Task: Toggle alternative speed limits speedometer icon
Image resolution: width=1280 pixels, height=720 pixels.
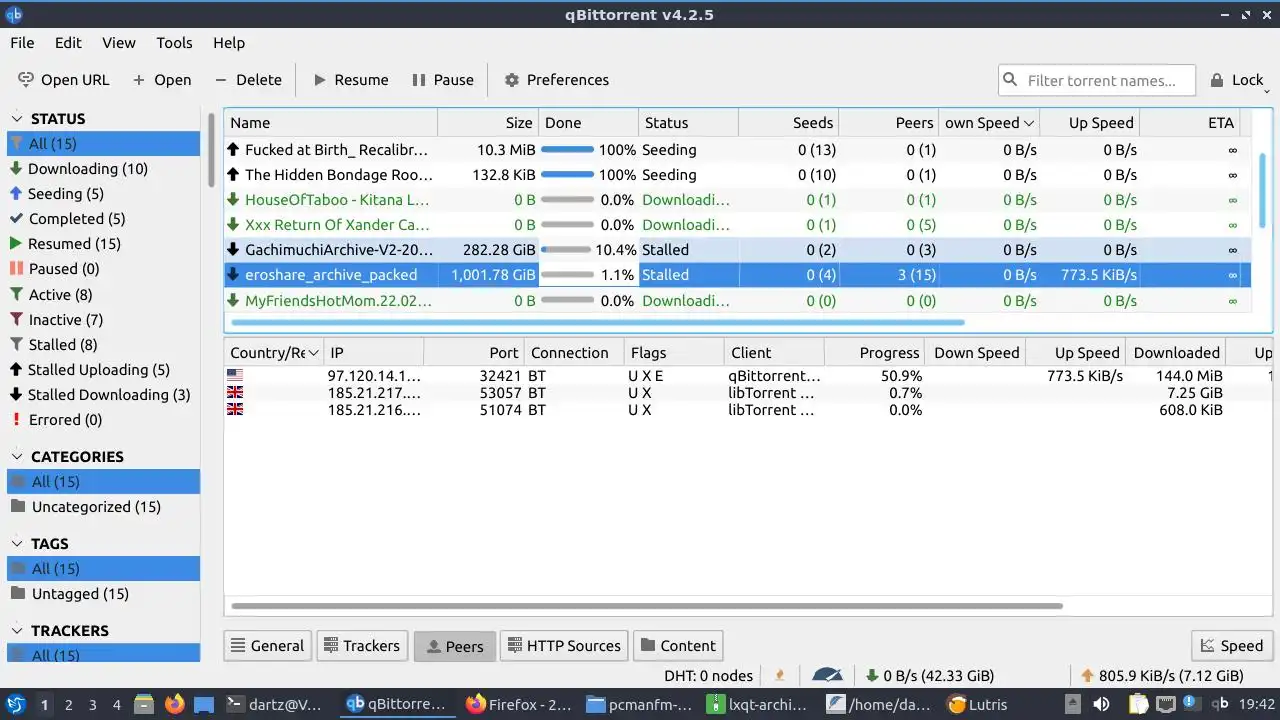Action: pyautogui.click(x=827, y=676)
